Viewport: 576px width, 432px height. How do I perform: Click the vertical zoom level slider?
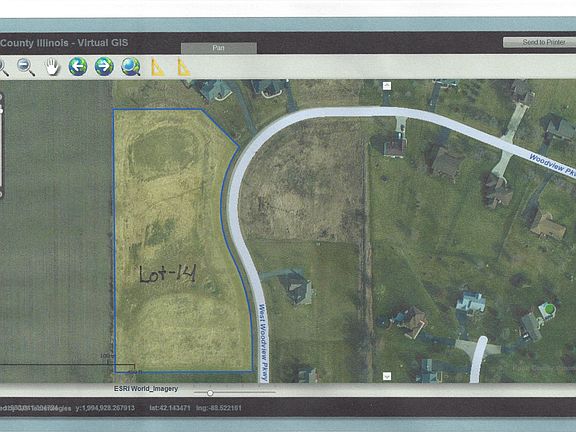(x=1, y=146)
